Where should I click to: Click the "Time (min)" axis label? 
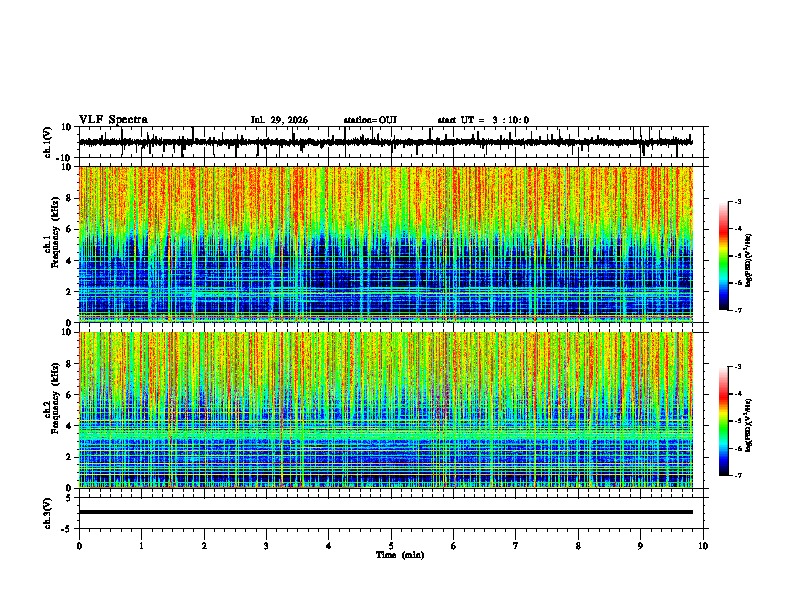point(400,555)
